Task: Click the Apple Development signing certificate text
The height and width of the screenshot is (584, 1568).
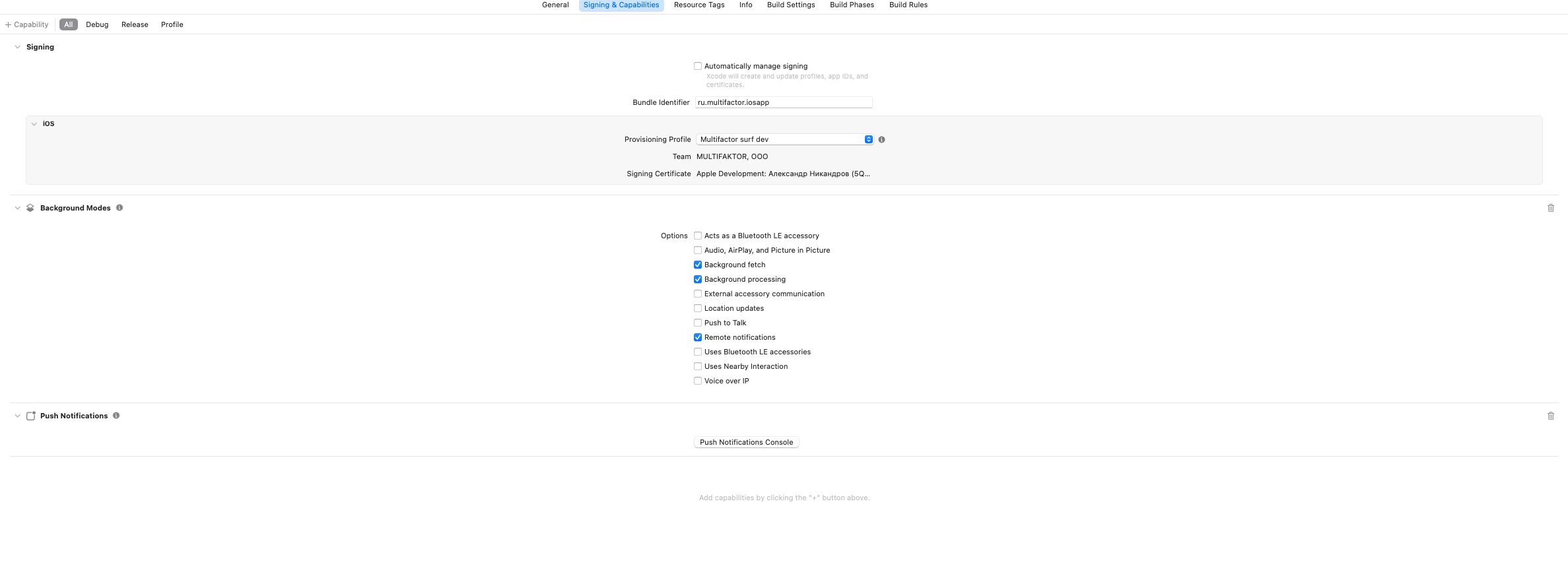Action: click(x=783, y=174)
